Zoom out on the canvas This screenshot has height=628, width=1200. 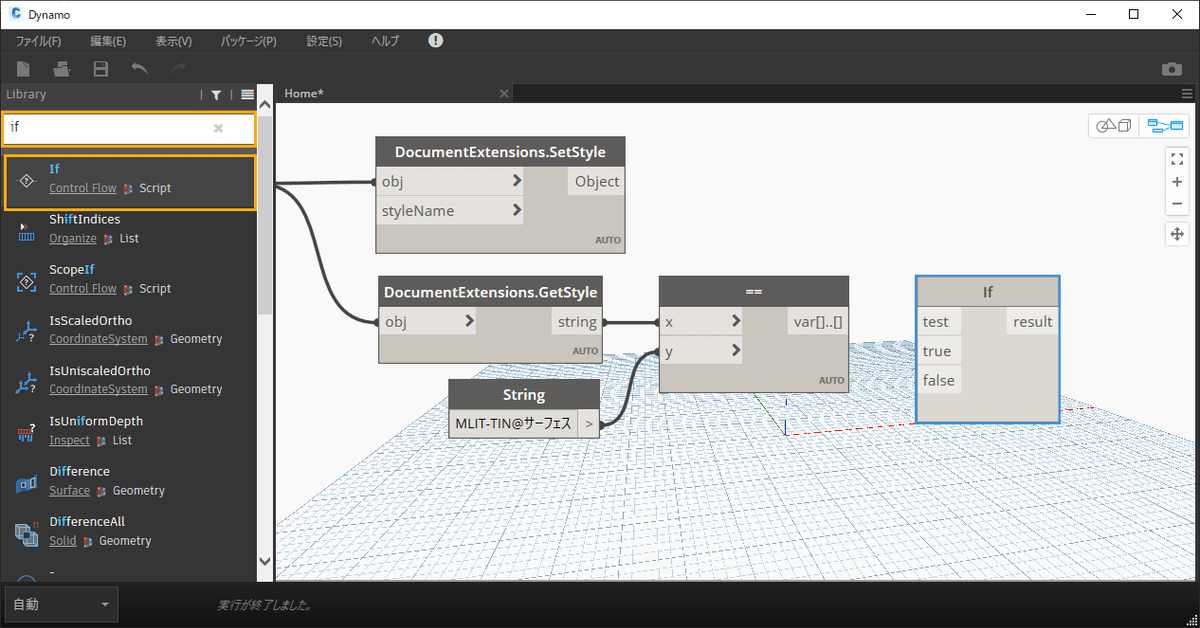click(1177, 204)
